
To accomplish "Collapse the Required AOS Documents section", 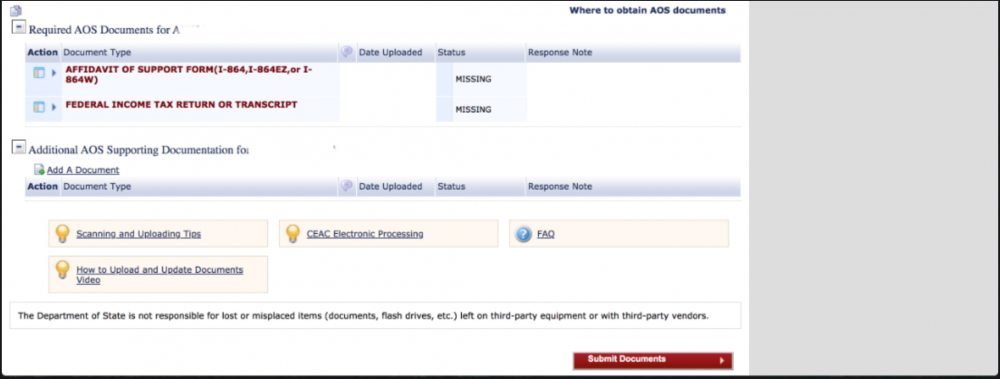I will 19,28.
